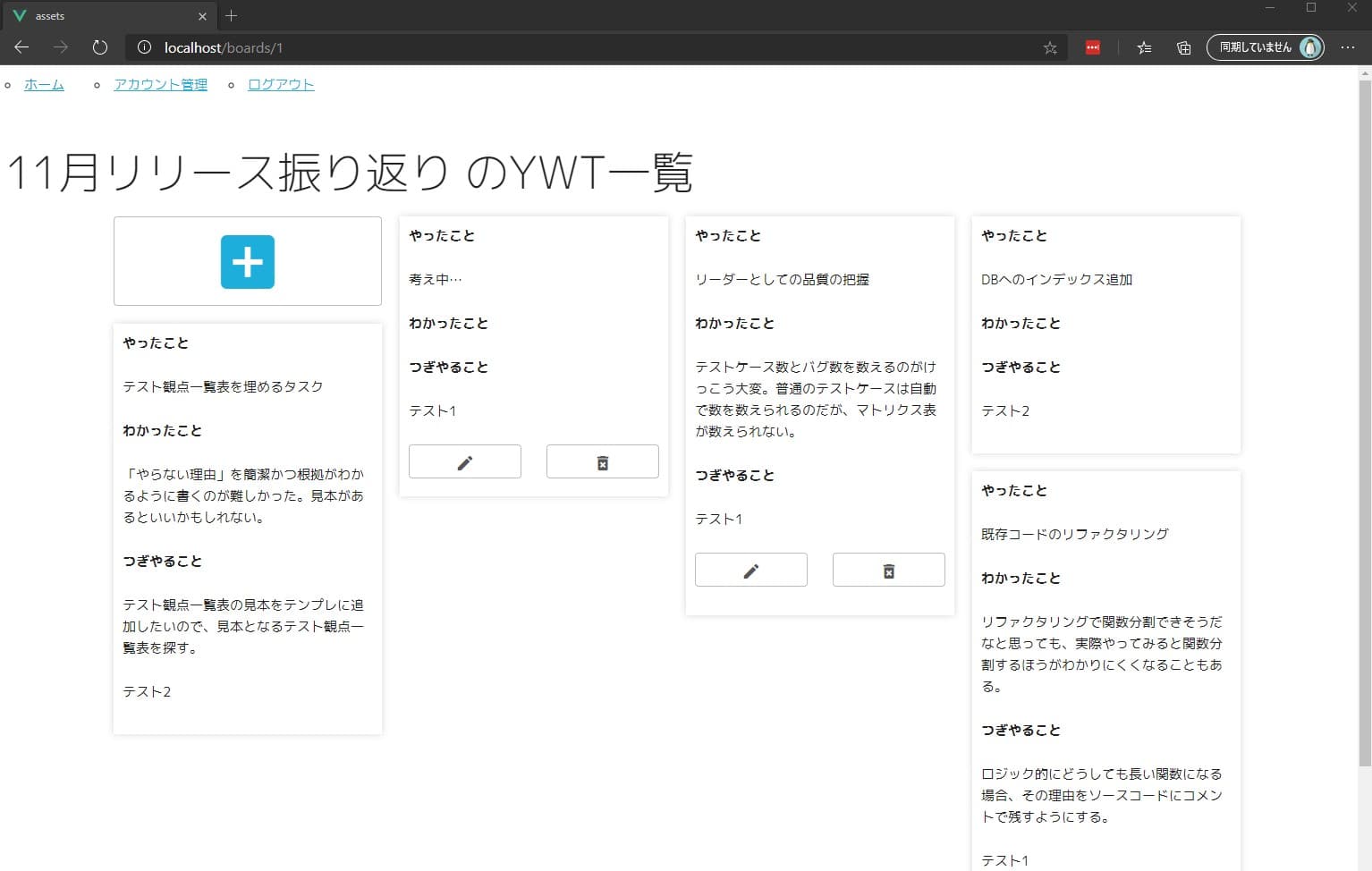The height and width of the screenshot is (871, 1372).
Task: Add a new YWT card with the plus icon
Action: (247, 261)
